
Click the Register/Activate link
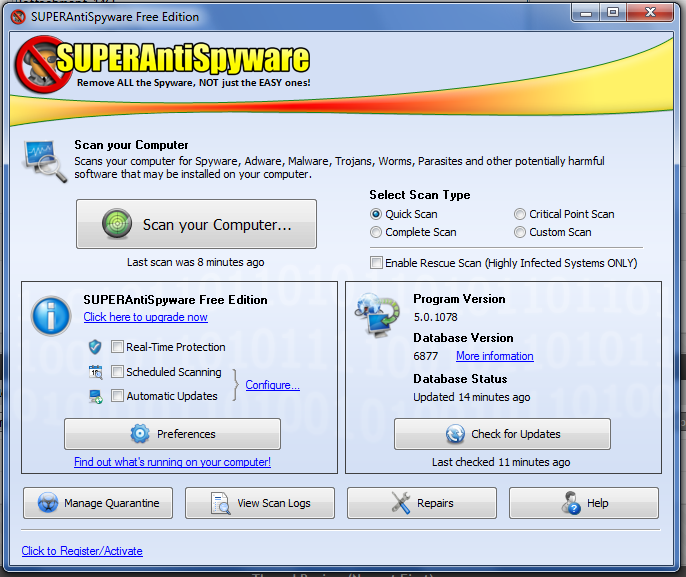(82, 551)
